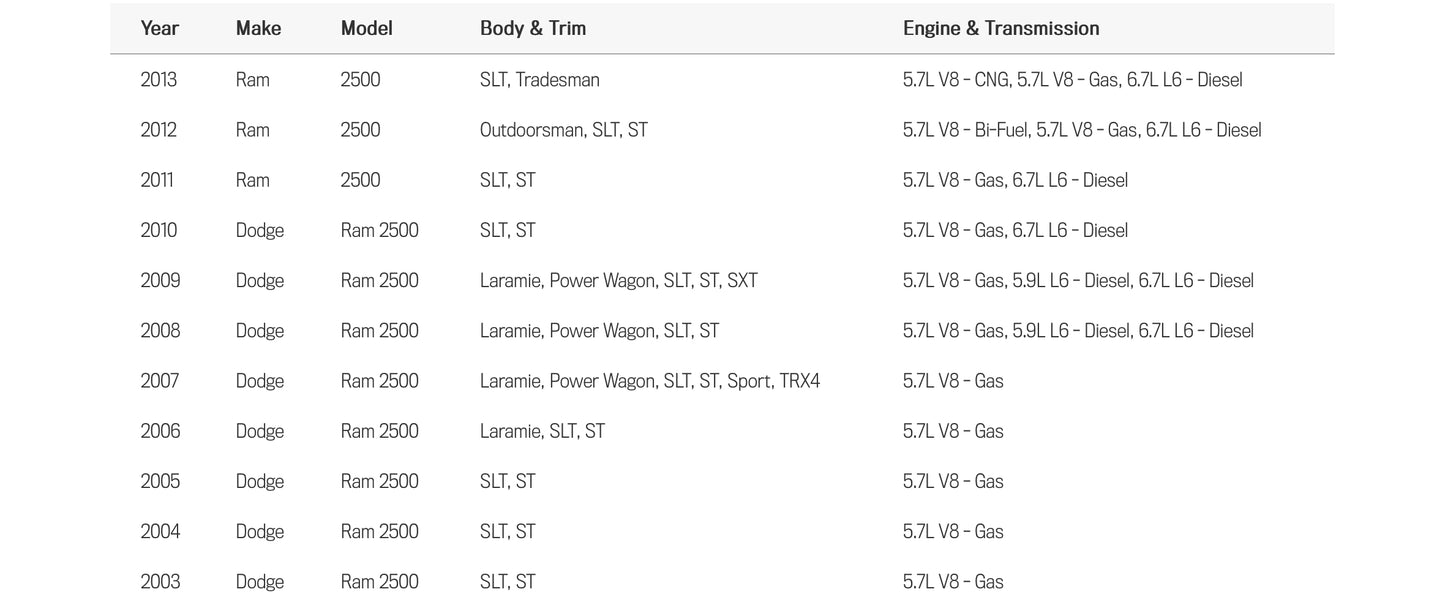
Task: Click the Make column header
Action: tap(258, 29)
